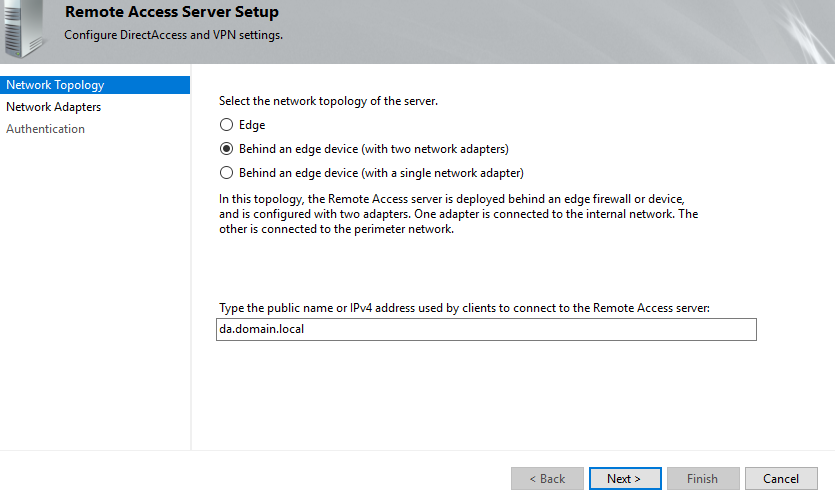Screen dimensions: 835x495
Task: Click the grayed-out Finish button
Action: (703, 479)
